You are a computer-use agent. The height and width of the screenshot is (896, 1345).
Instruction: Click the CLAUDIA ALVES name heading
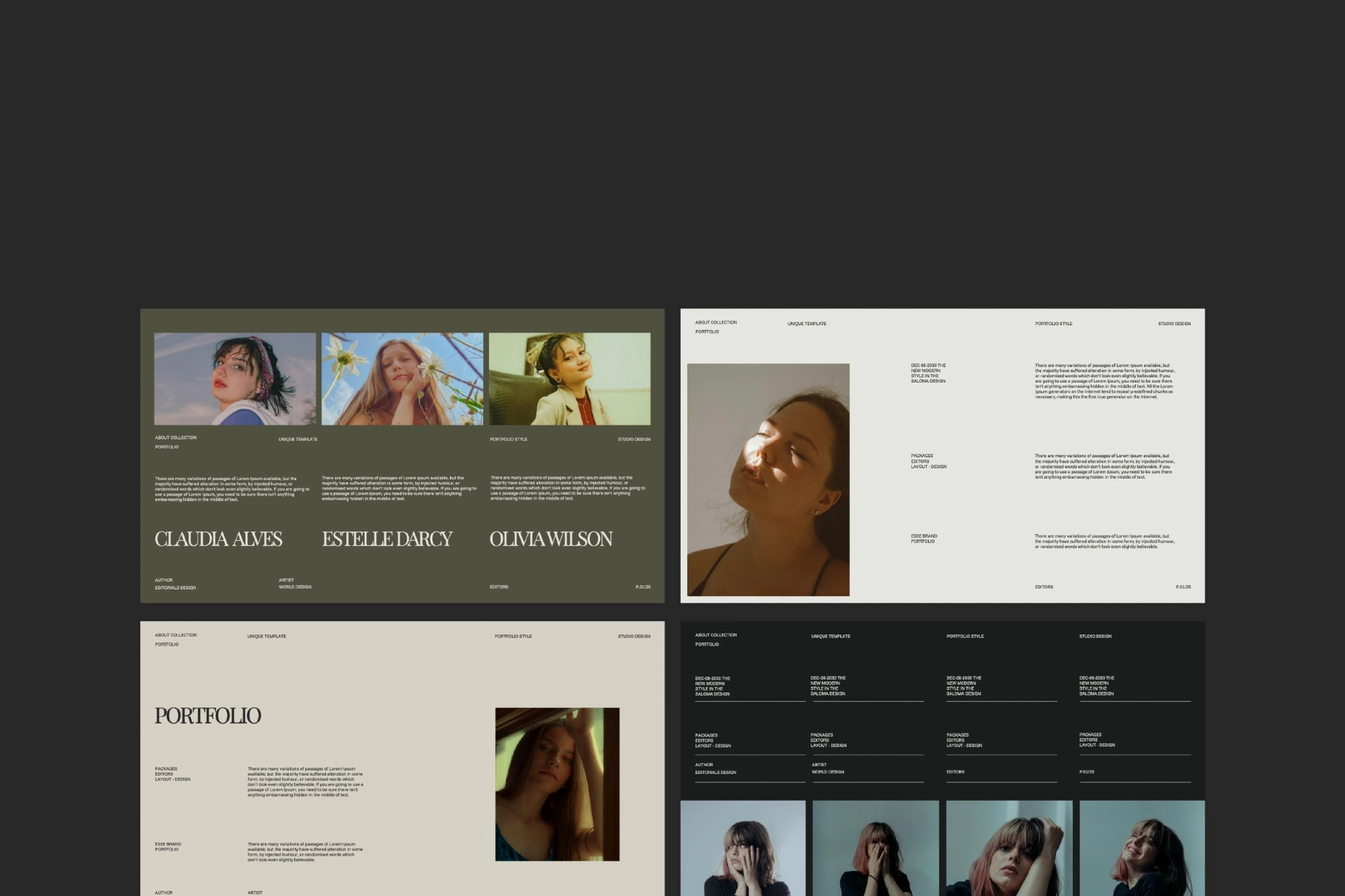click(x=218, y=539)
